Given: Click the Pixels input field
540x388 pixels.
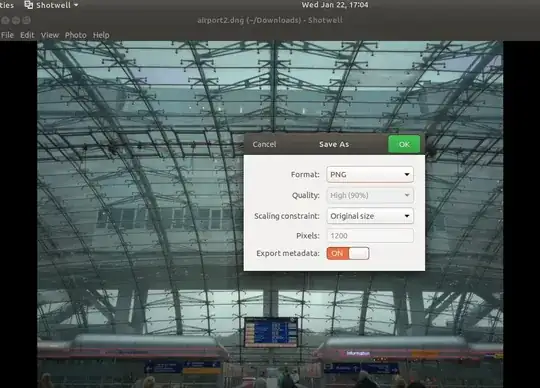Looking at the screenshot, I should (370, 236).
